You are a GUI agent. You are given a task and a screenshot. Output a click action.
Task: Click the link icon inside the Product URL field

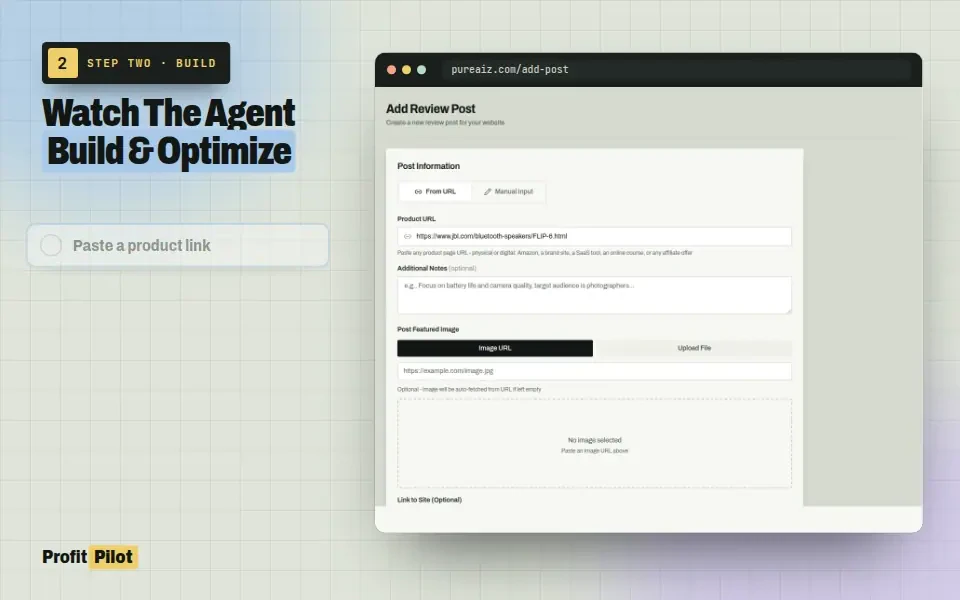(408, 236)
